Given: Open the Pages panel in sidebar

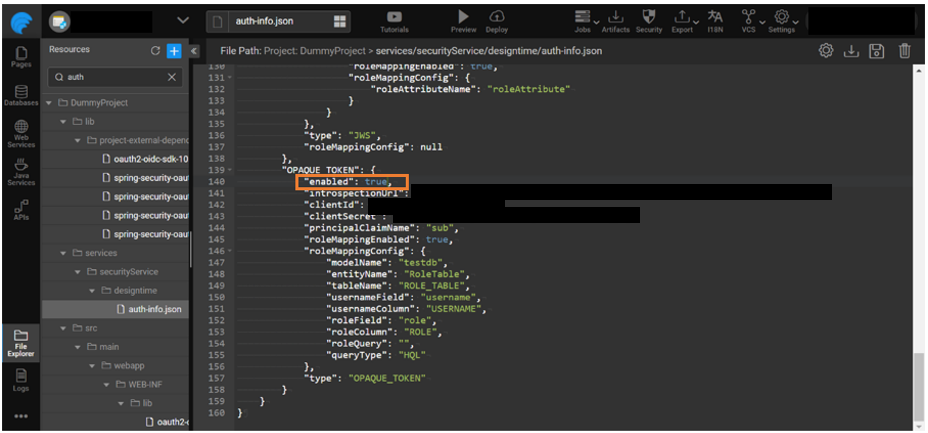Looking at the screenshot, I should [x=21, y=57].
